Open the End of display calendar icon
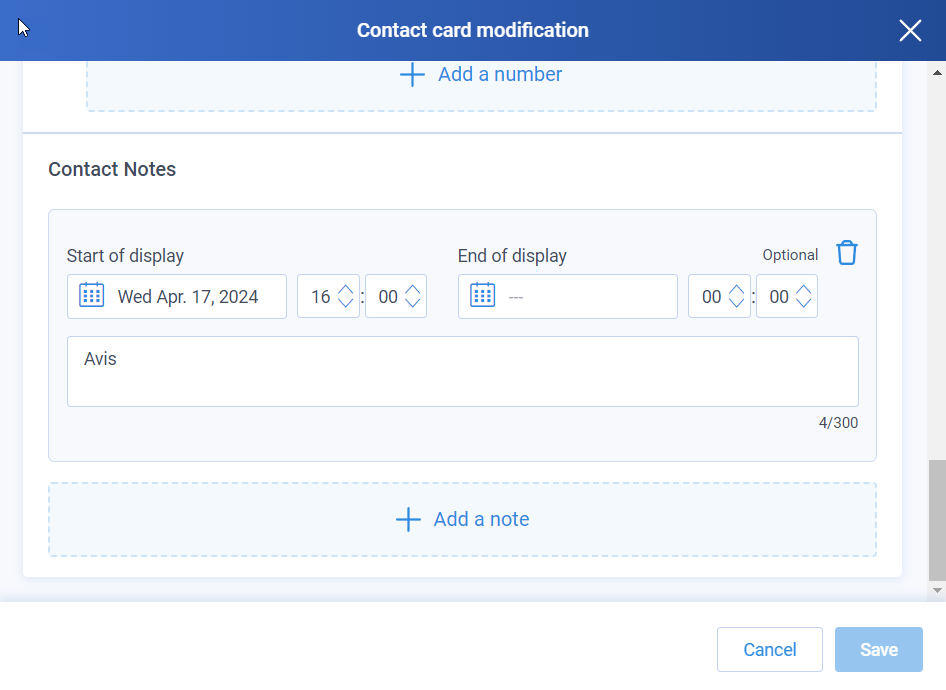Viewport: 946px width, 690px height. [483, 295]
